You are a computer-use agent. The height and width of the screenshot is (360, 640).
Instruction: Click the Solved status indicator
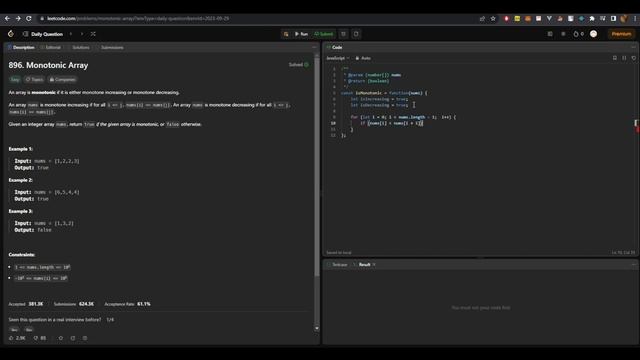[299, 64]
